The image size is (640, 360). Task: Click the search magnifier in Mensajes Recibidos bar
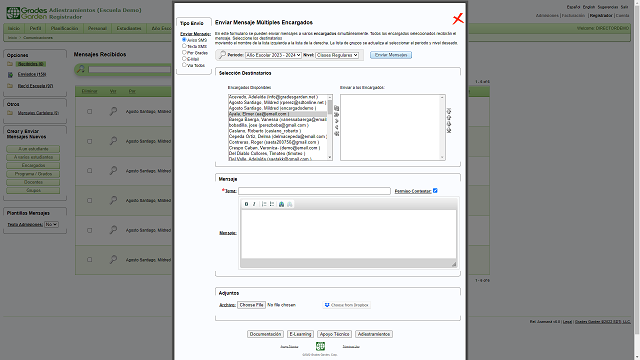point(81,69)
